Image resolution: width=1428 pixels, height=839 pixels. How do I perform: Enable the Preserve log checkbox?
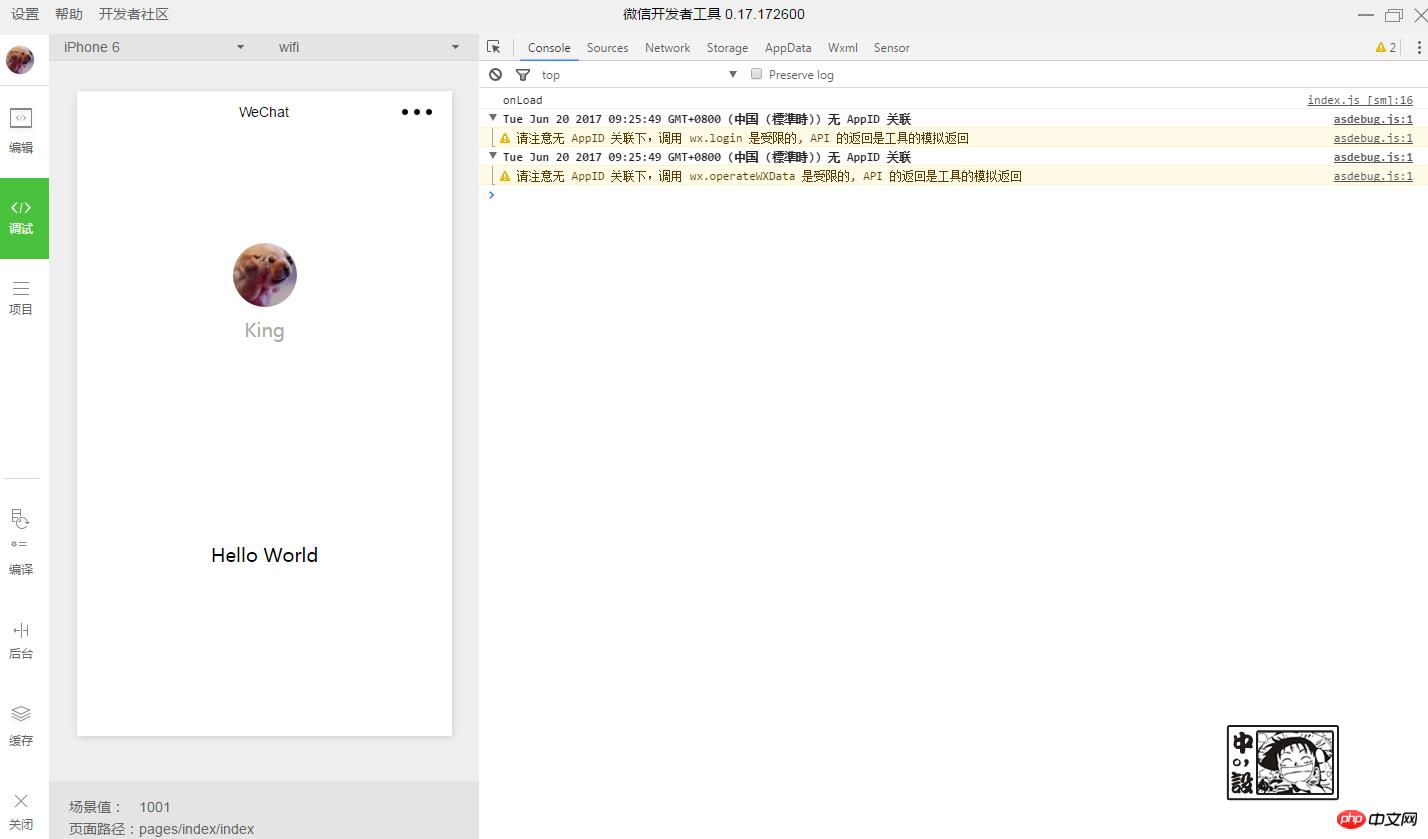[757, 74]
